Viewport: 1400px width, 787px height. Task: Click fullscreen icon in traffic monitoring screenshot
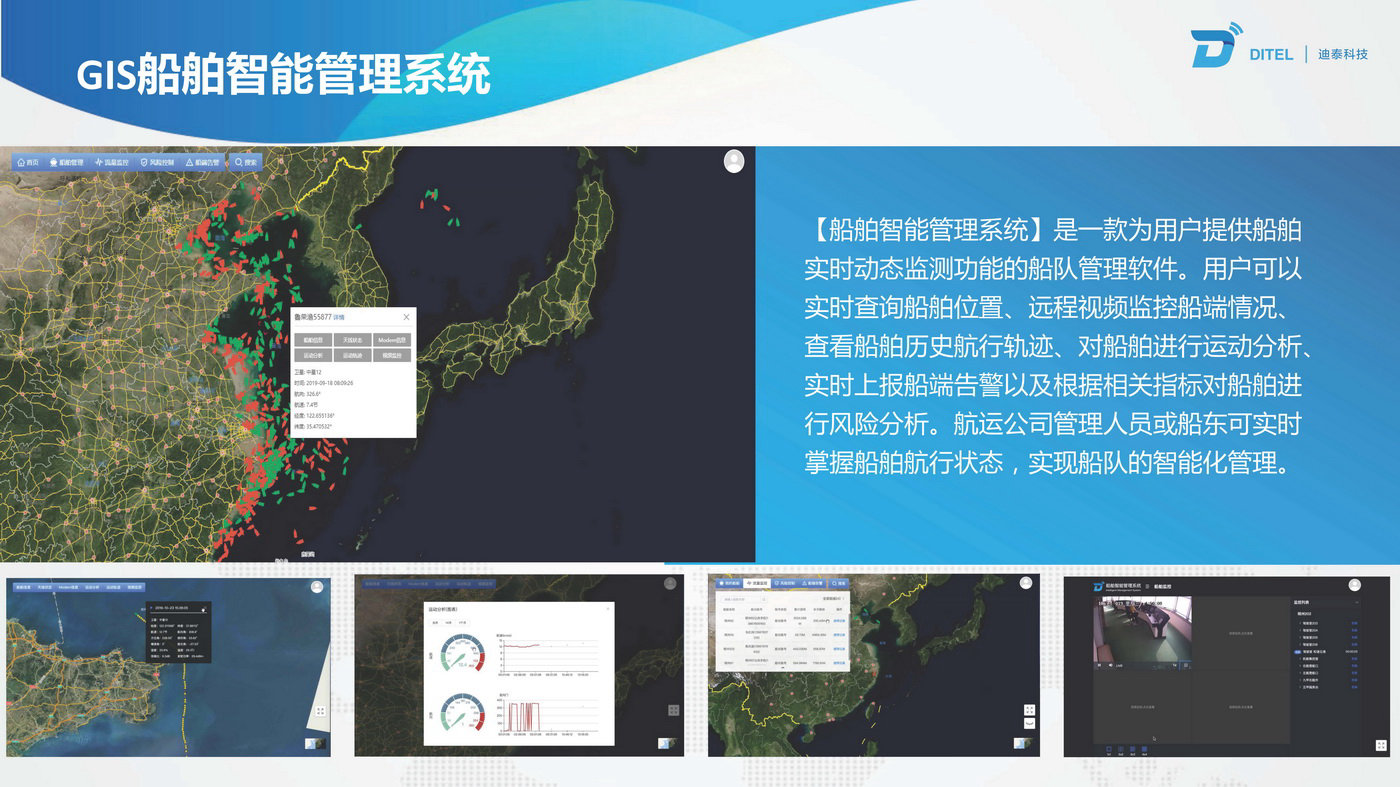[1029, 710]
